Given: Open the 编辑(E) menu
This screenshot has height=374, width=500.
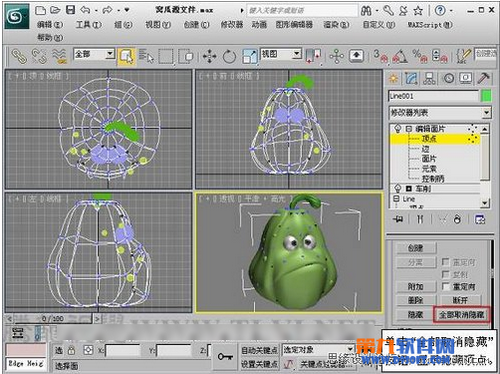Looking at the screenshot, I should coord(50,25).
